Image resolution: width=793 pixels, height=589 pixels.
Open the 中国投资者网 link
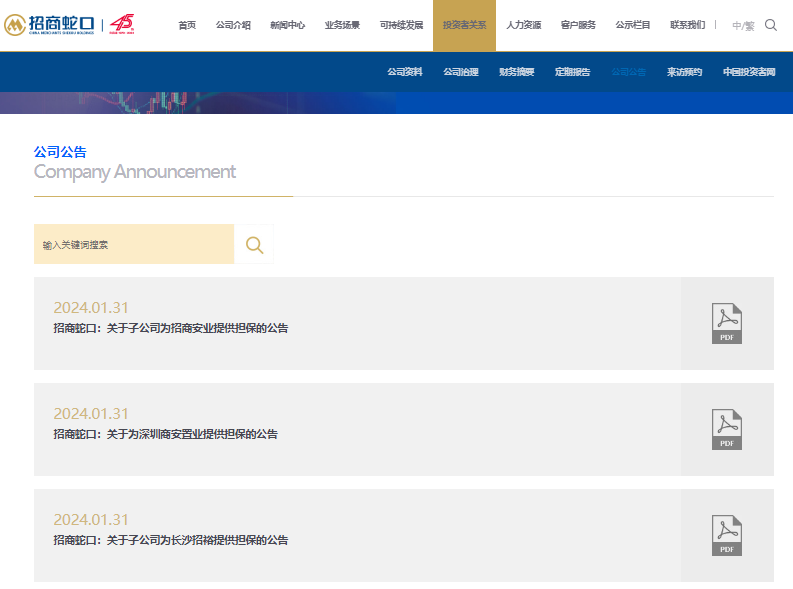tap(748, 72)
